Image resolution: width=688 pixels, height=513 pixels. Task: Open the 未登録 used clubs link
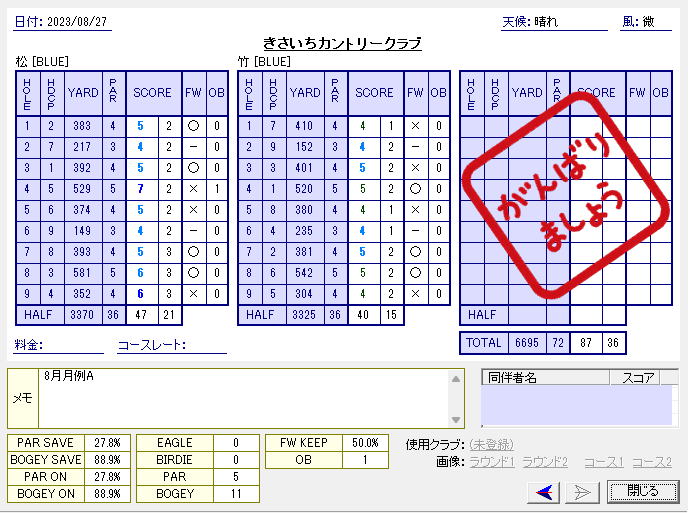491,445
